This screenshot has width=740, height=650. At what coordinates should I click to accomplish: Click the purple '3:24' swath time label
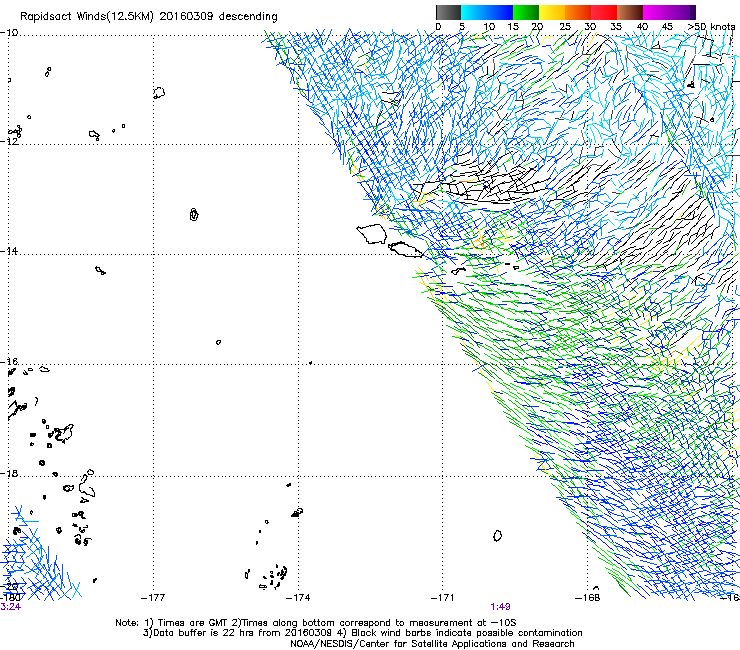[10, 607]
